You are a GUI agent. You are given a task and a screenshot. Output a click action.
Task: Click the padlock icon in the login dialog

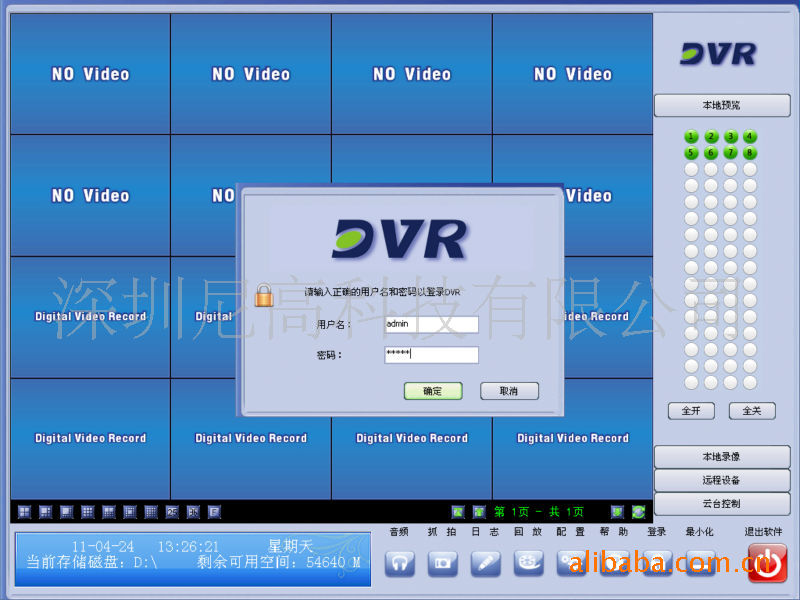click(264, 295)
